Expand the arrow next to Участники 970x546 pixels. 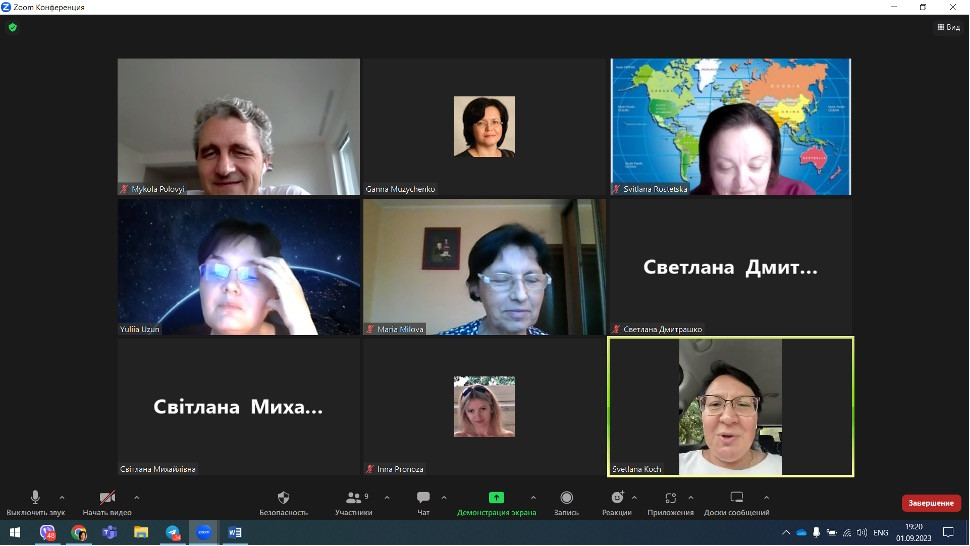[x=387, y=497]
